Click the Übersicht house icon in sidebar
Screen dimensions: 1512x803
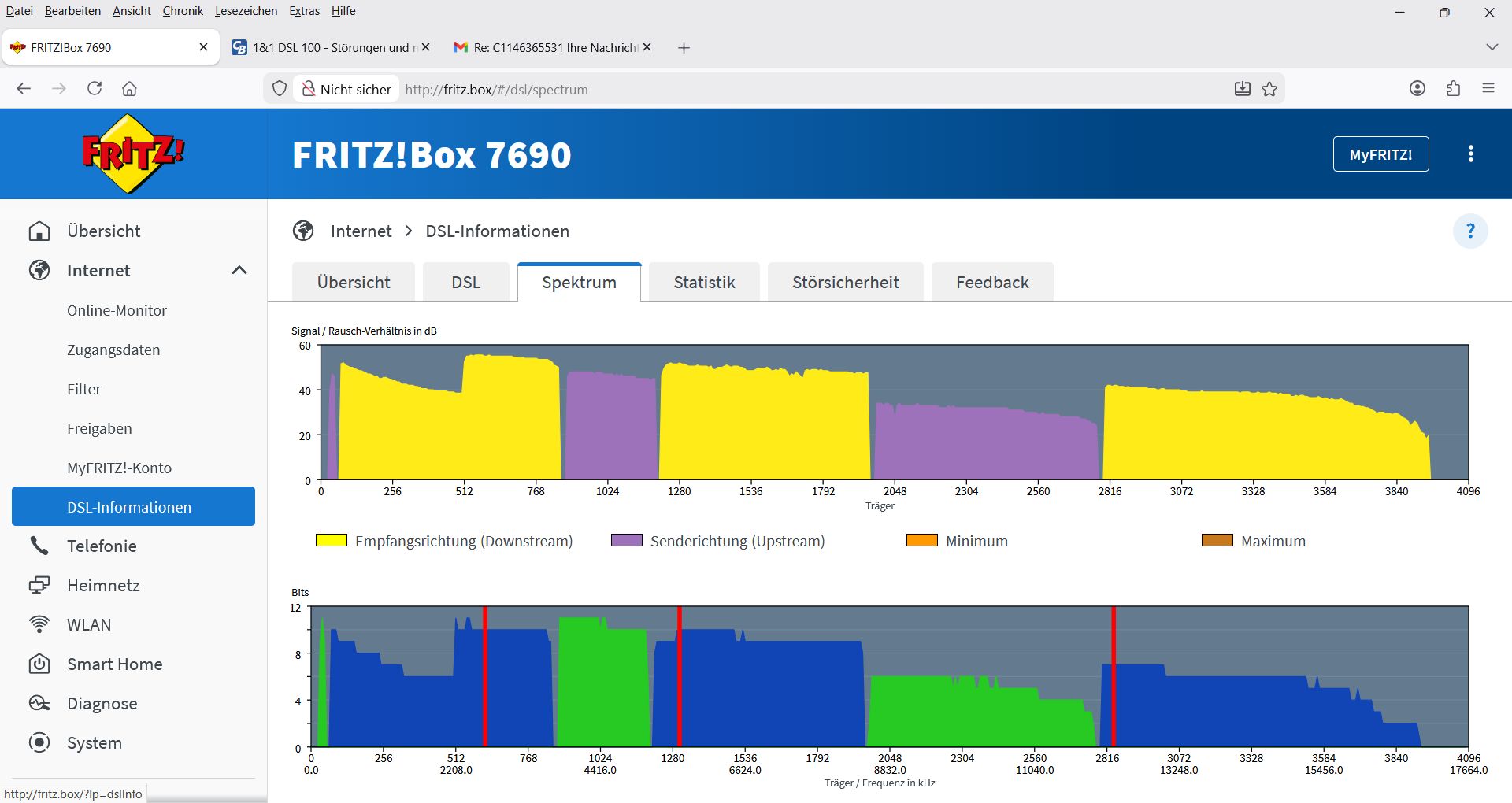coord(39,231)
